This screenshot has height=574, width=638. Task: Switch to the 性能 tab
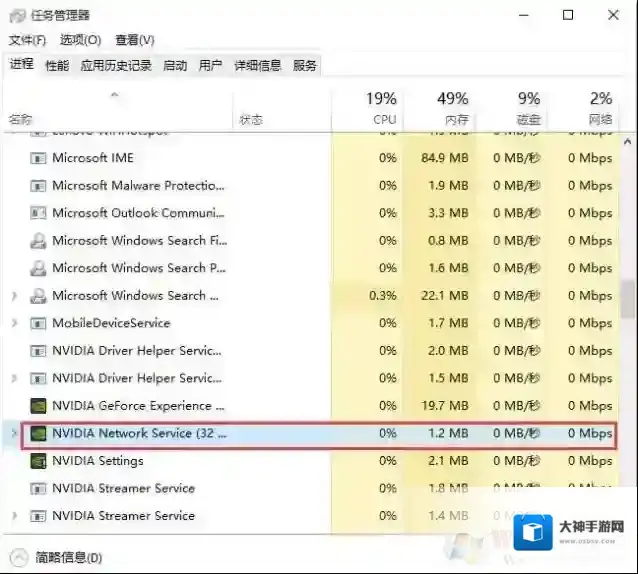click(57, 65)
